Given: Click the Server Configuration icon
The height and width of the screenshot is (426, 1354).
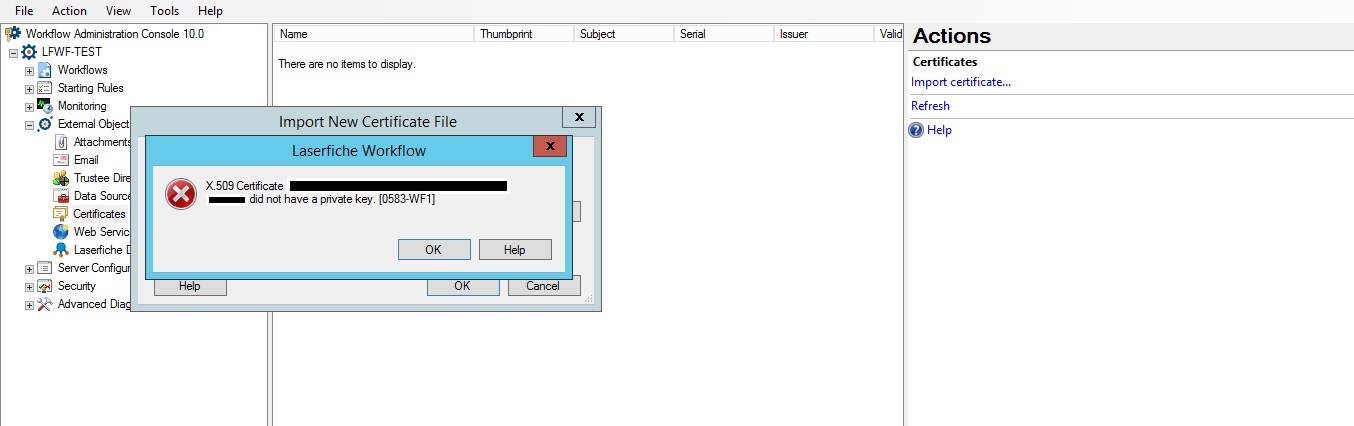Looking at the screenshot, I should point(45,268).
